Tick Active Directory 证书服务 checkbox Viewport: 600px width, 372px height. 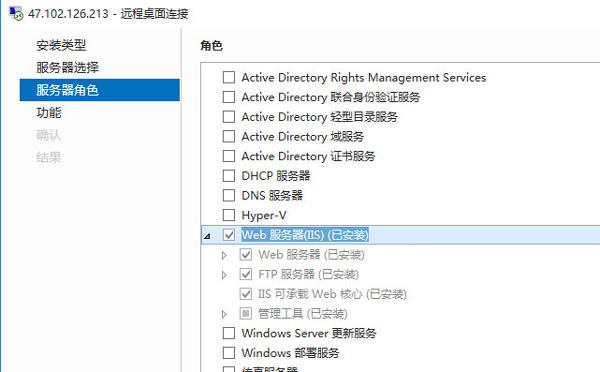pos(229,156)
